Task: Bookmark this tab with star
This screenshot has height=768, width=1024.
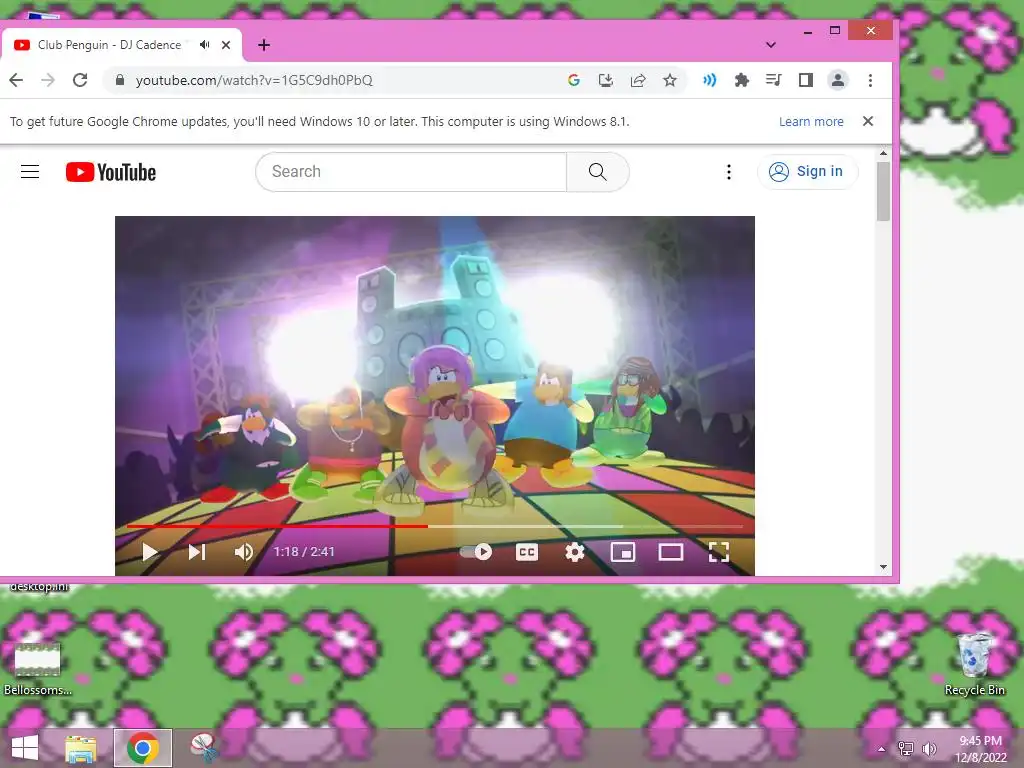Action: pyautogui.click(x=670, y=80)
